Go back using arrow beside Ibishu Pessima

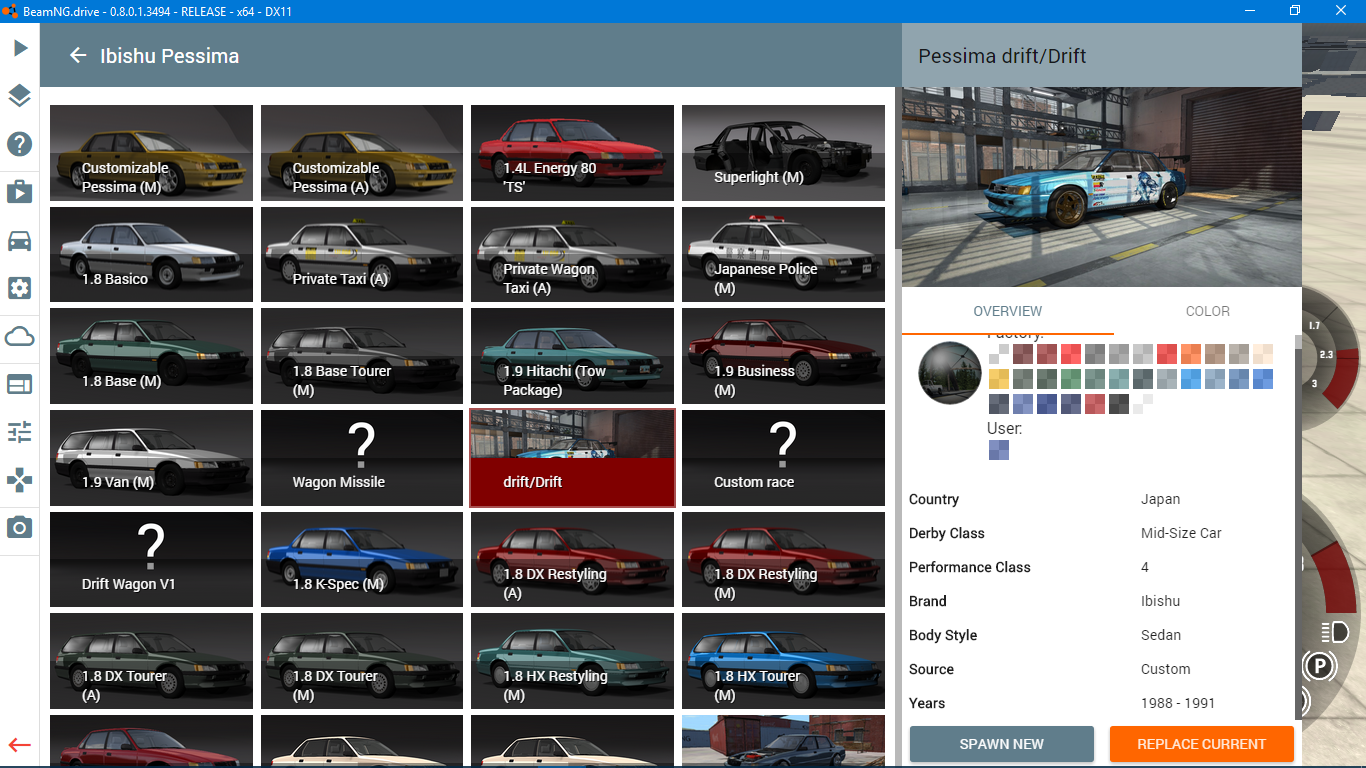78,56
